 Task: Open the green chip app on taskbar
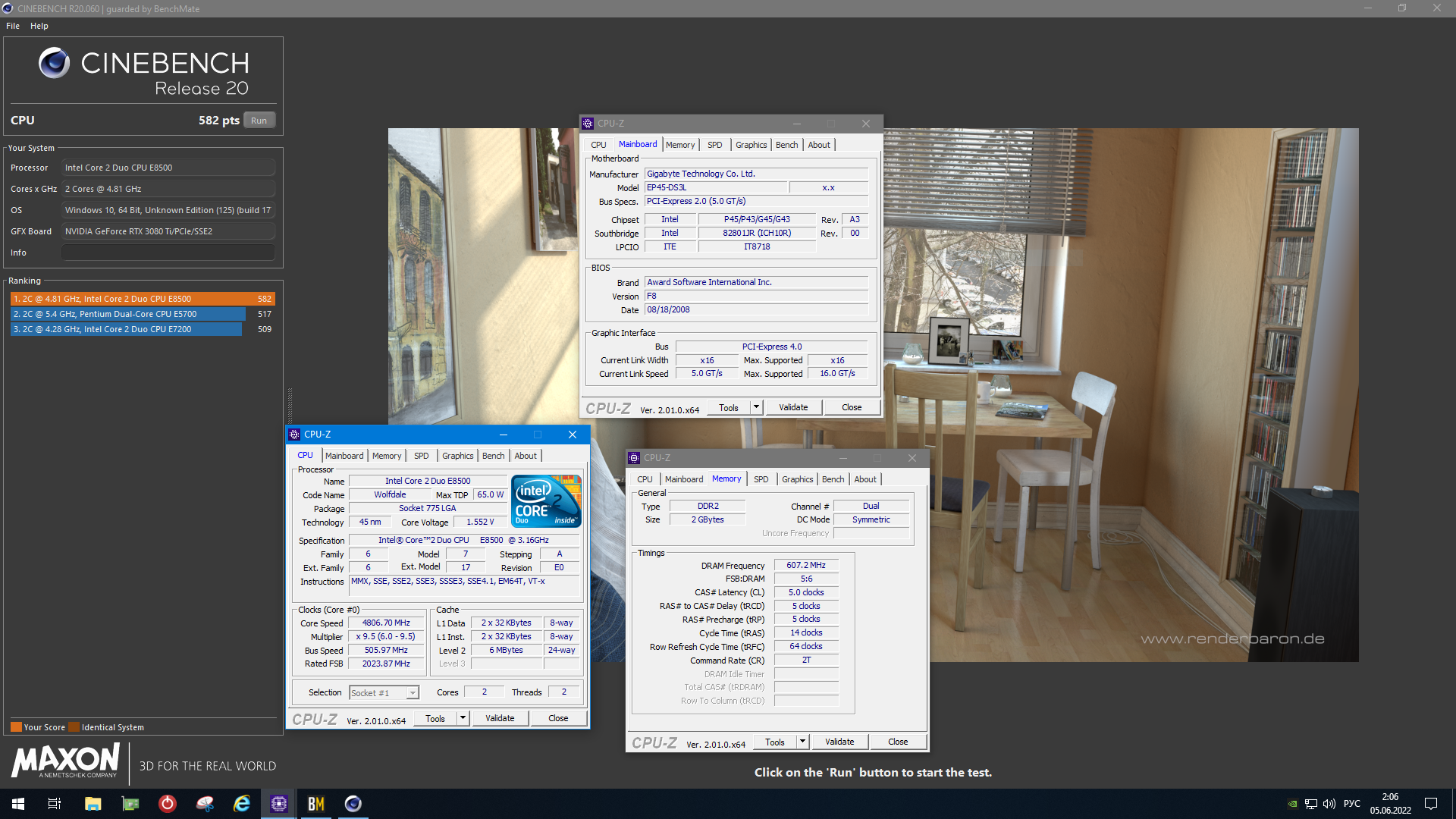130,804
